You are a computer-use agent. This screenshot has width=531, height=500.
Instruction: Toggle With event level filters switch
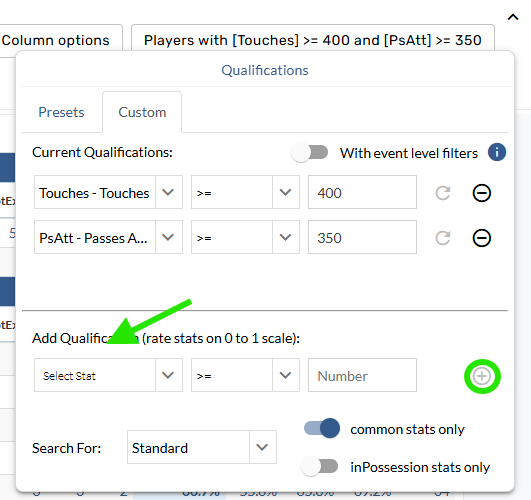point(310,152)
